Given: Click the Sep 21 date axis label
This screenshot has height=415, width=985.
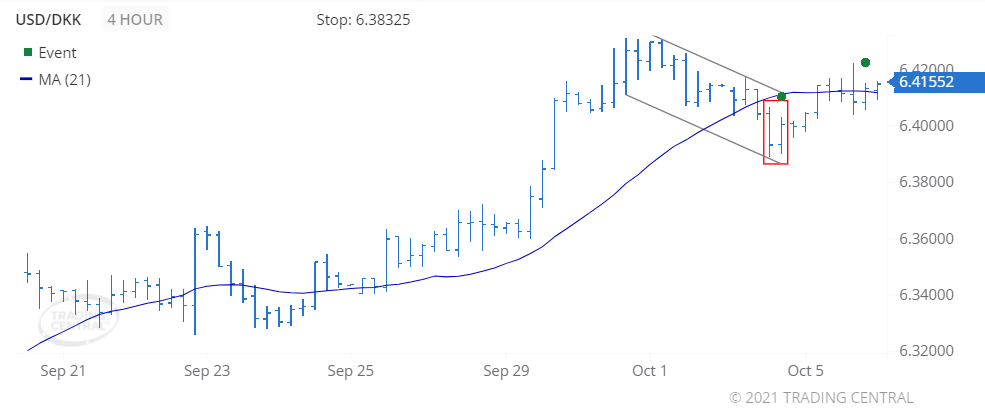Looking at the screenshot, I should [64, 370].
